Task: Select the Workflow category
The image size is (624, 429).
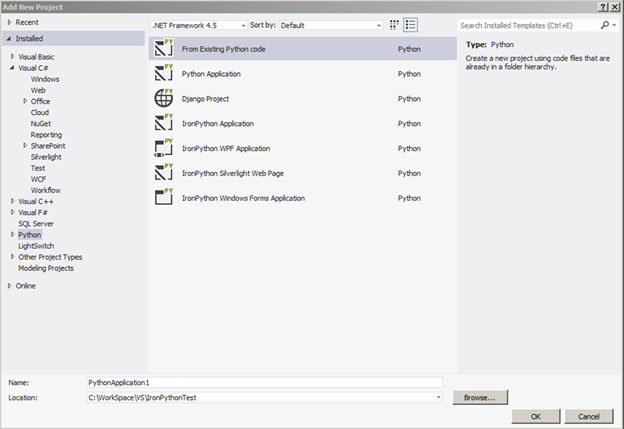Action: pyautogui.click(x=46, y=190)
